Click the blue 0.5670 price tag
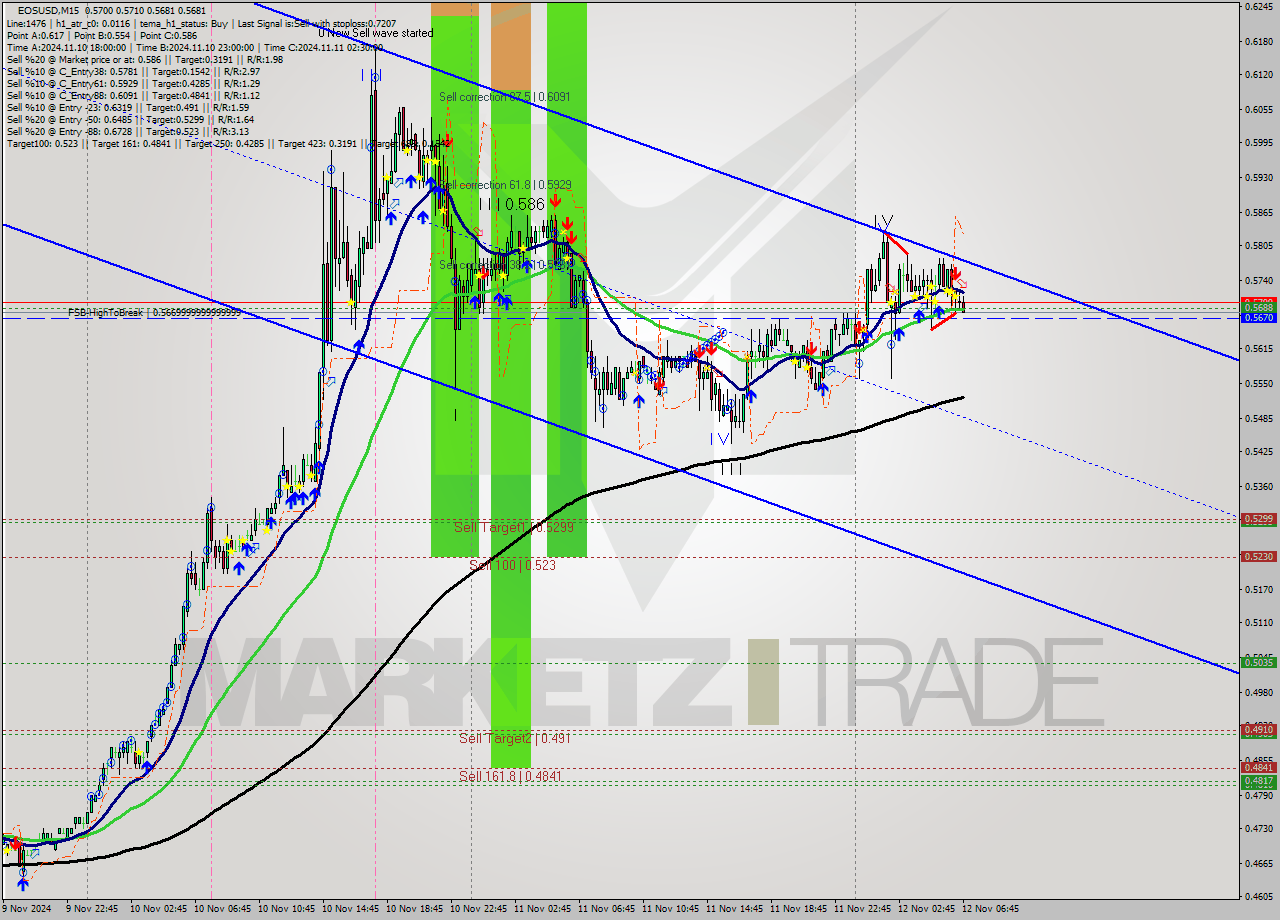 (1257, 317)
